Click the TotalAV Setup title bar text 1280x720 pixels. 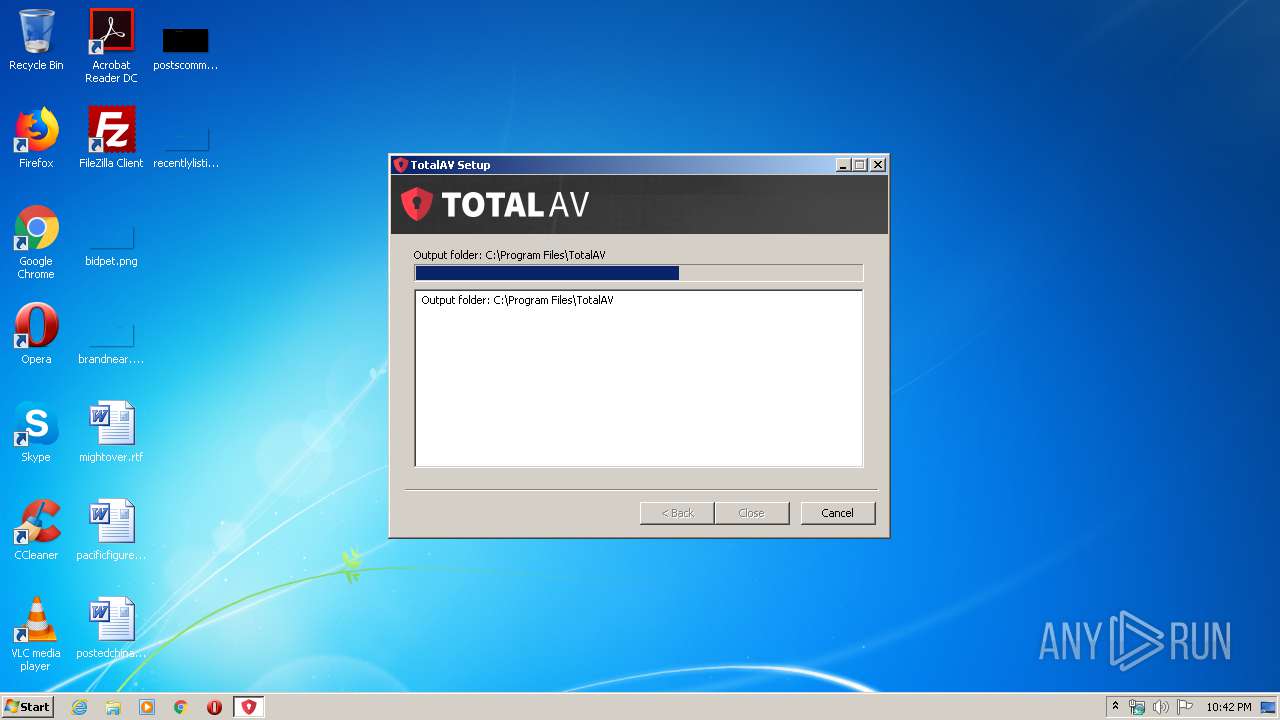pos(450,165)
